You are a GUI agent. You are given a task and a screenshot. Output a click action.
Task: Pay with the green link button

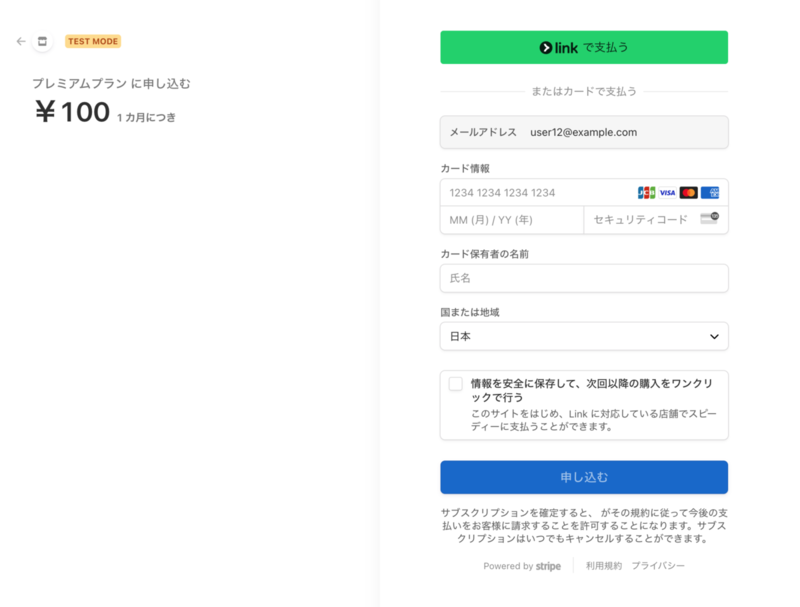pyautogui.click(x=584, y=47)
